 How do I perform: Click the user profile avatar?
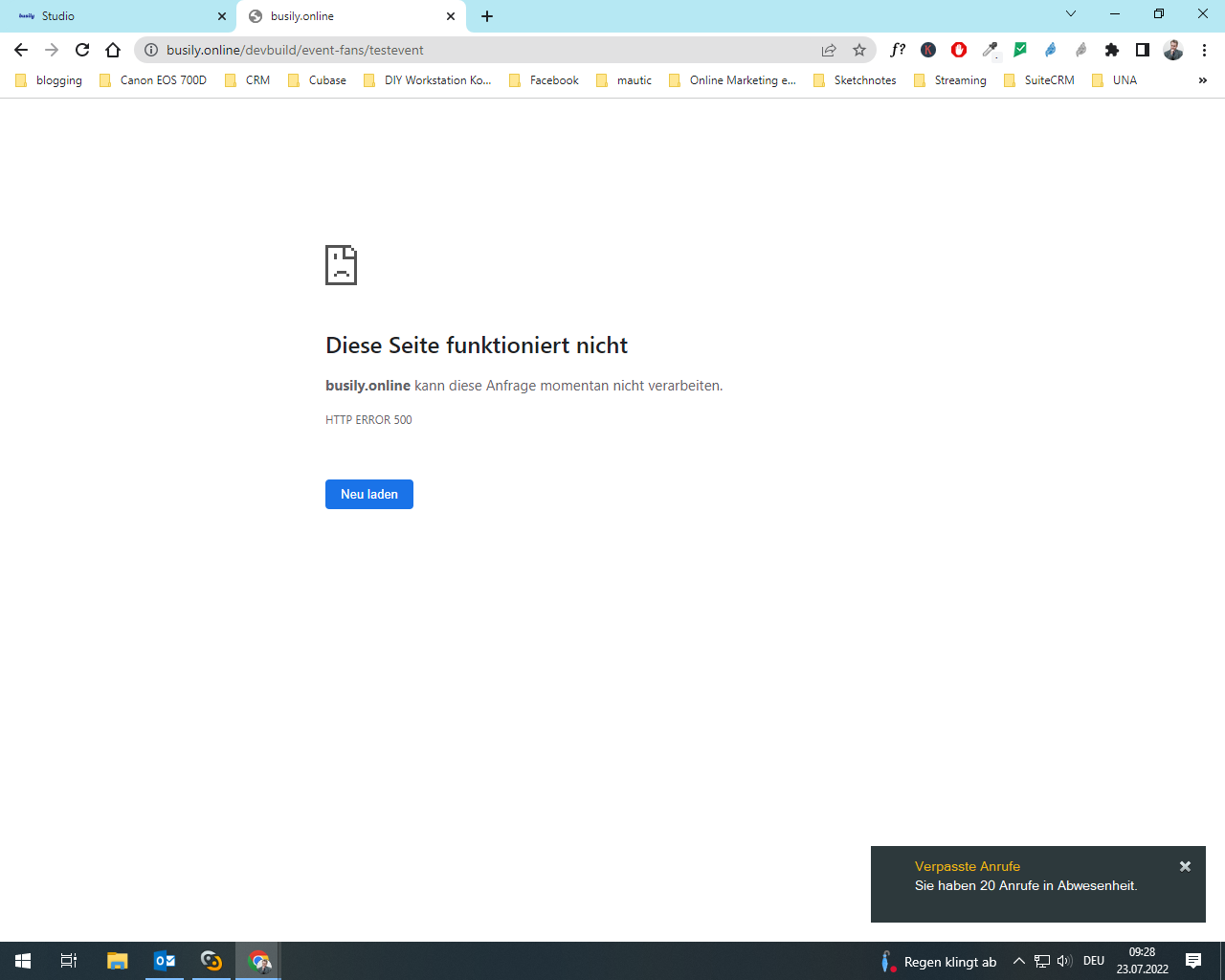click(1173, 50)
